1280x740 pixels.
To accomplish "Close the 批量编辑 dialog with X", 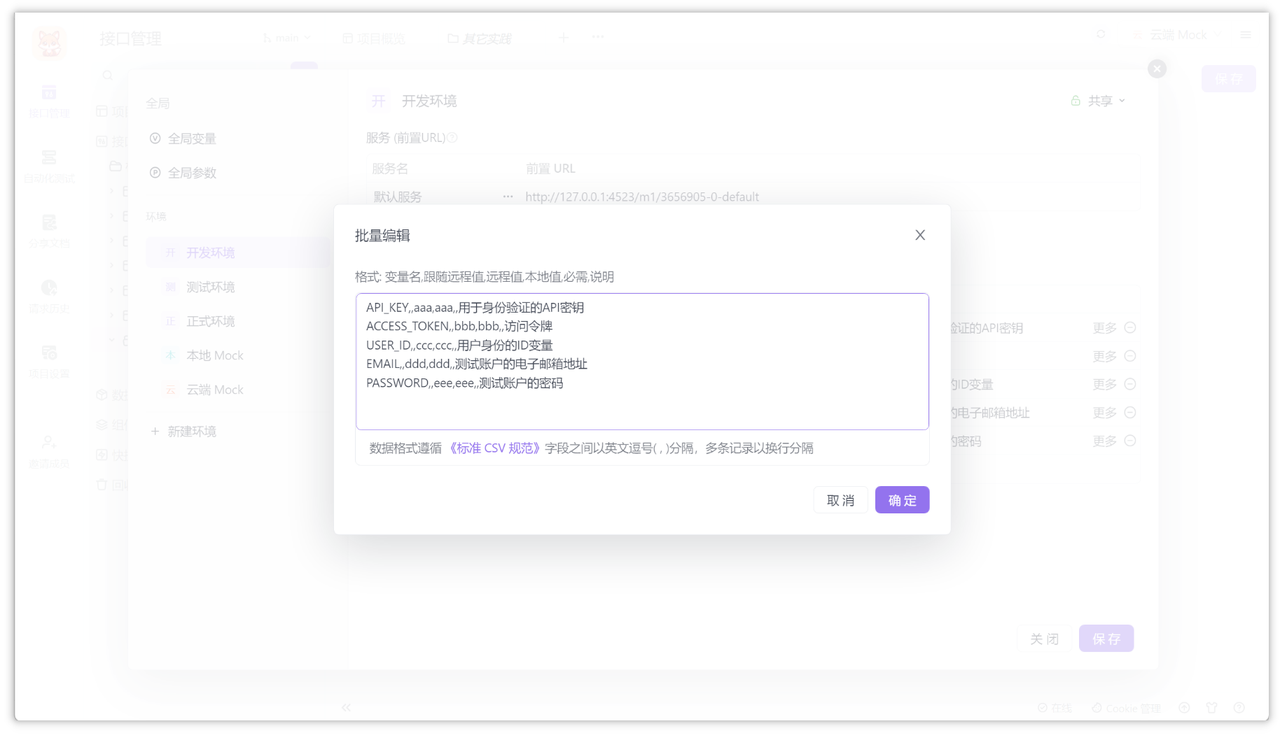I will pyautogui.click(x=920, y=235).
